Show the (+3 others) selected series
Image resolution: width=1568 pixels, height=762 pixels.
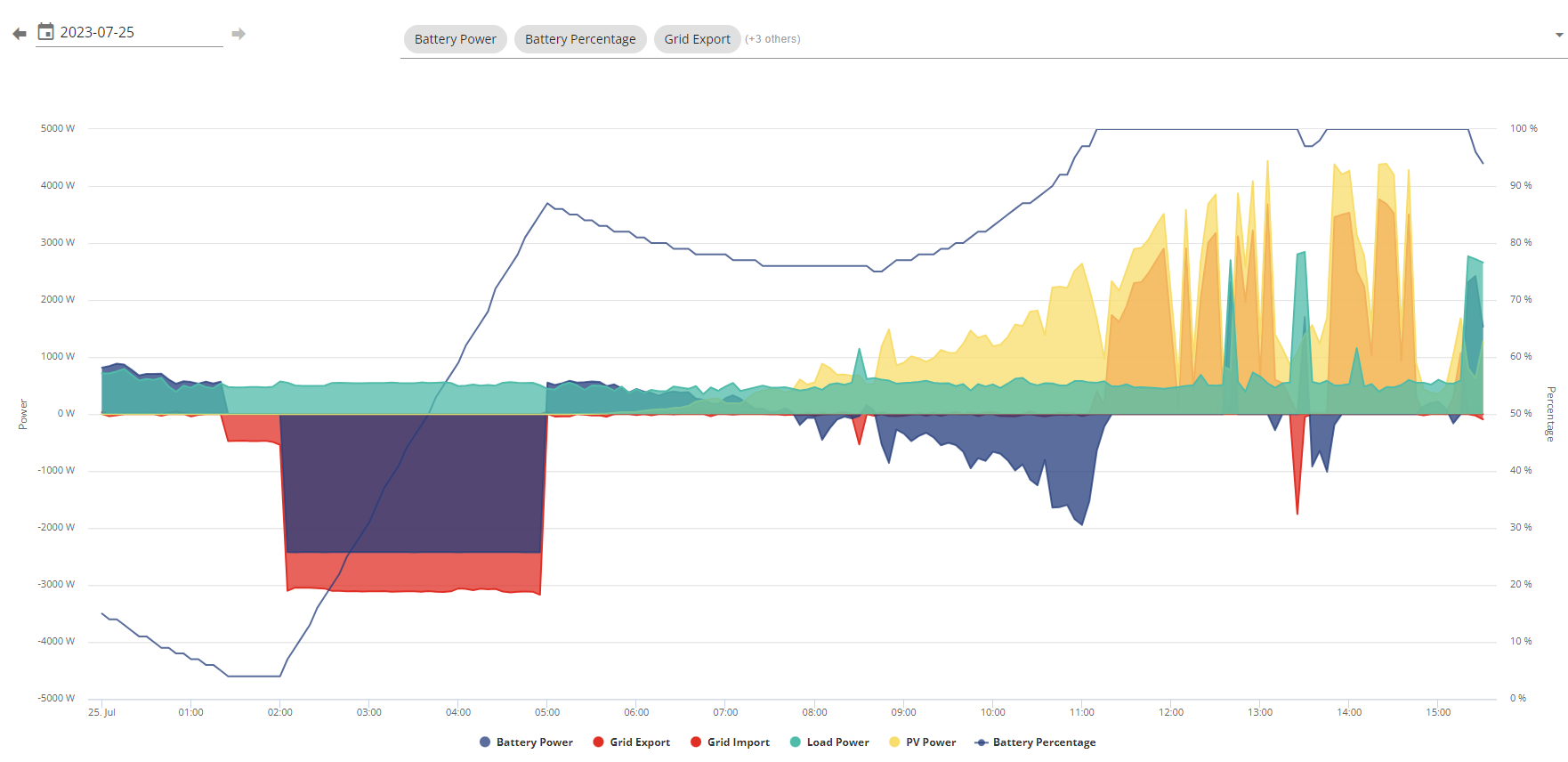click(772, 39)
